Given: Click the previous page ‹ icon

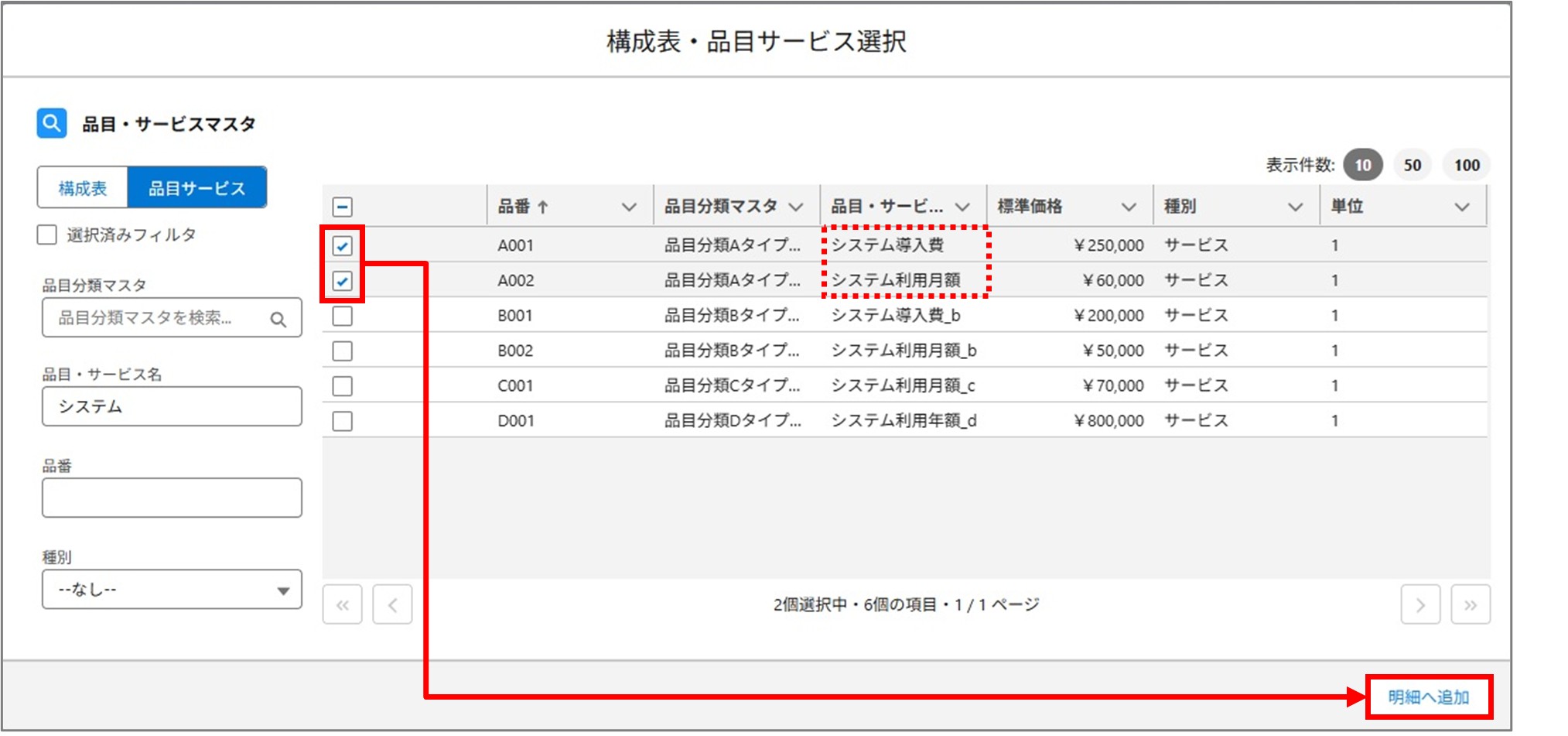Looking at the screenshot, I should (x=392, y=604).
